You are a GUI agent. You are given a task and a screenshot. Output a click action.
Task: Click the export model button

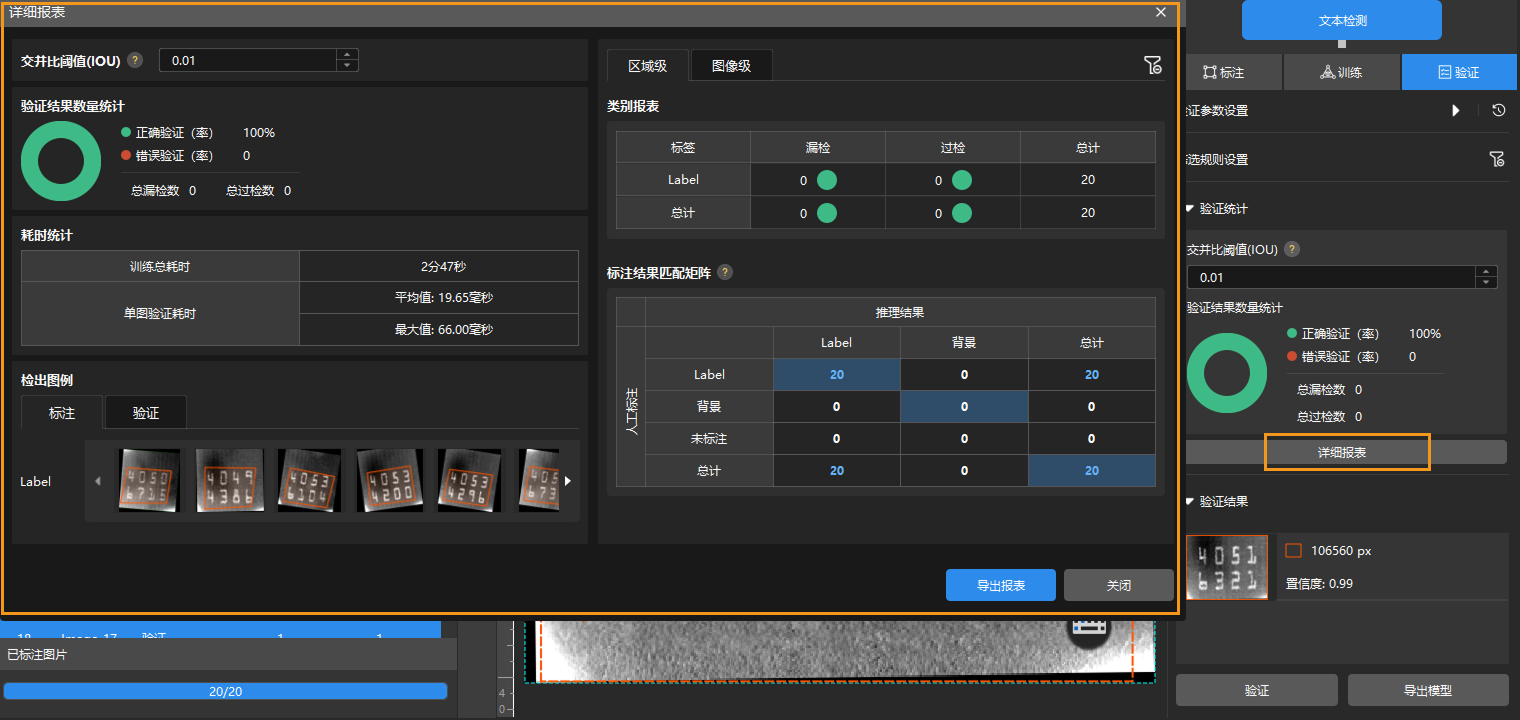tap(1428, 690)
